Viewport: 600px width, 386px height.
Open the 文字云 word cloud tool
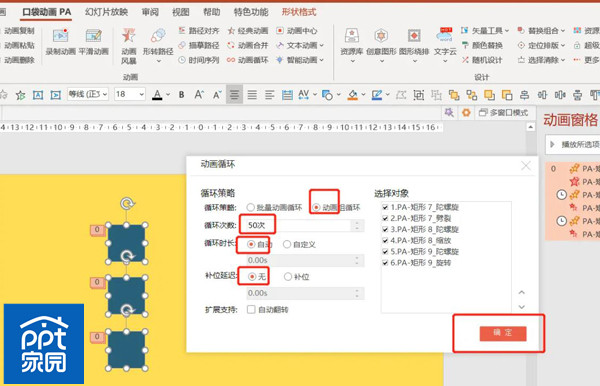(445, 44)
